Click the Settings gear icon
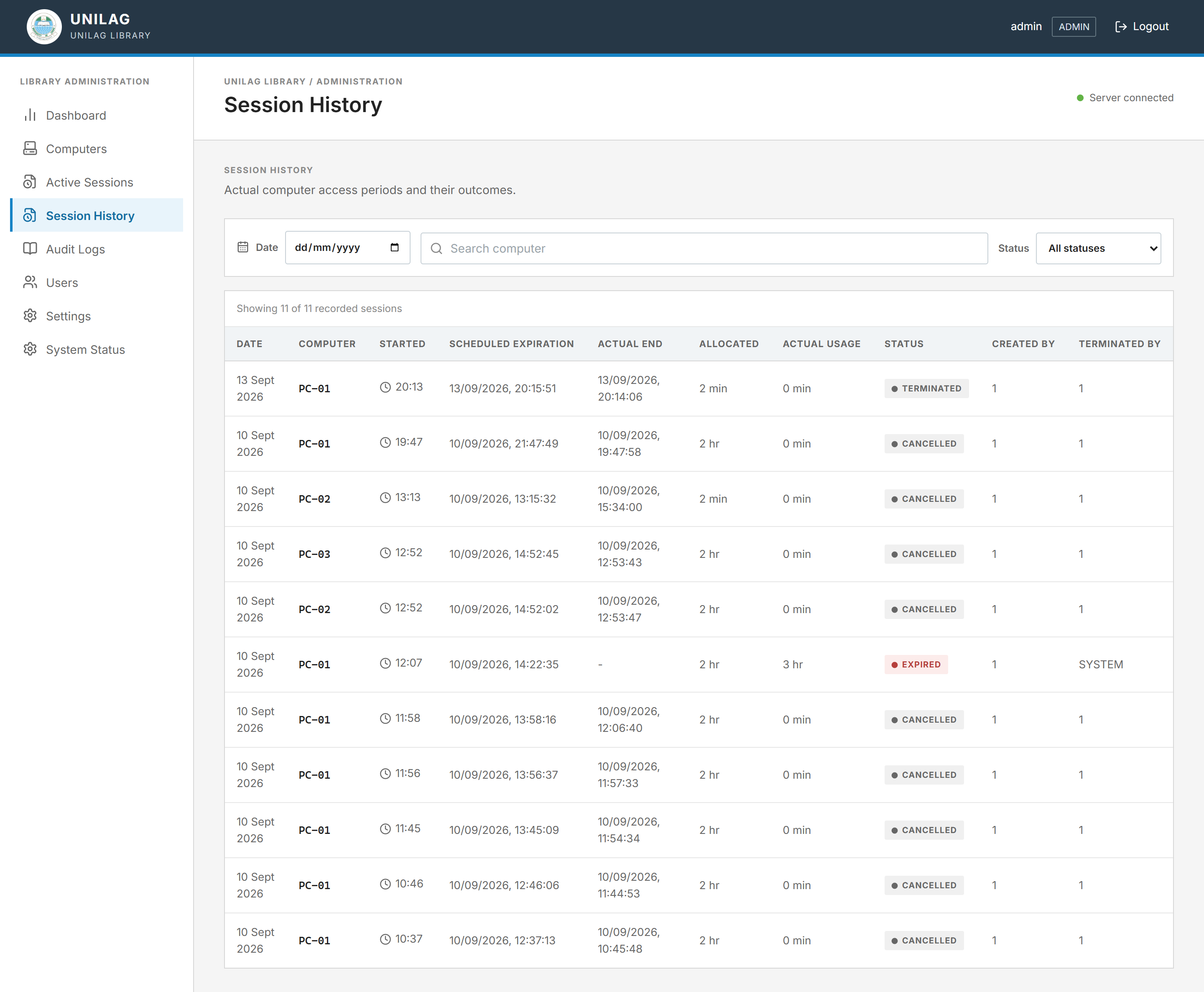1204x992 pixels. [x=30, y=316]
